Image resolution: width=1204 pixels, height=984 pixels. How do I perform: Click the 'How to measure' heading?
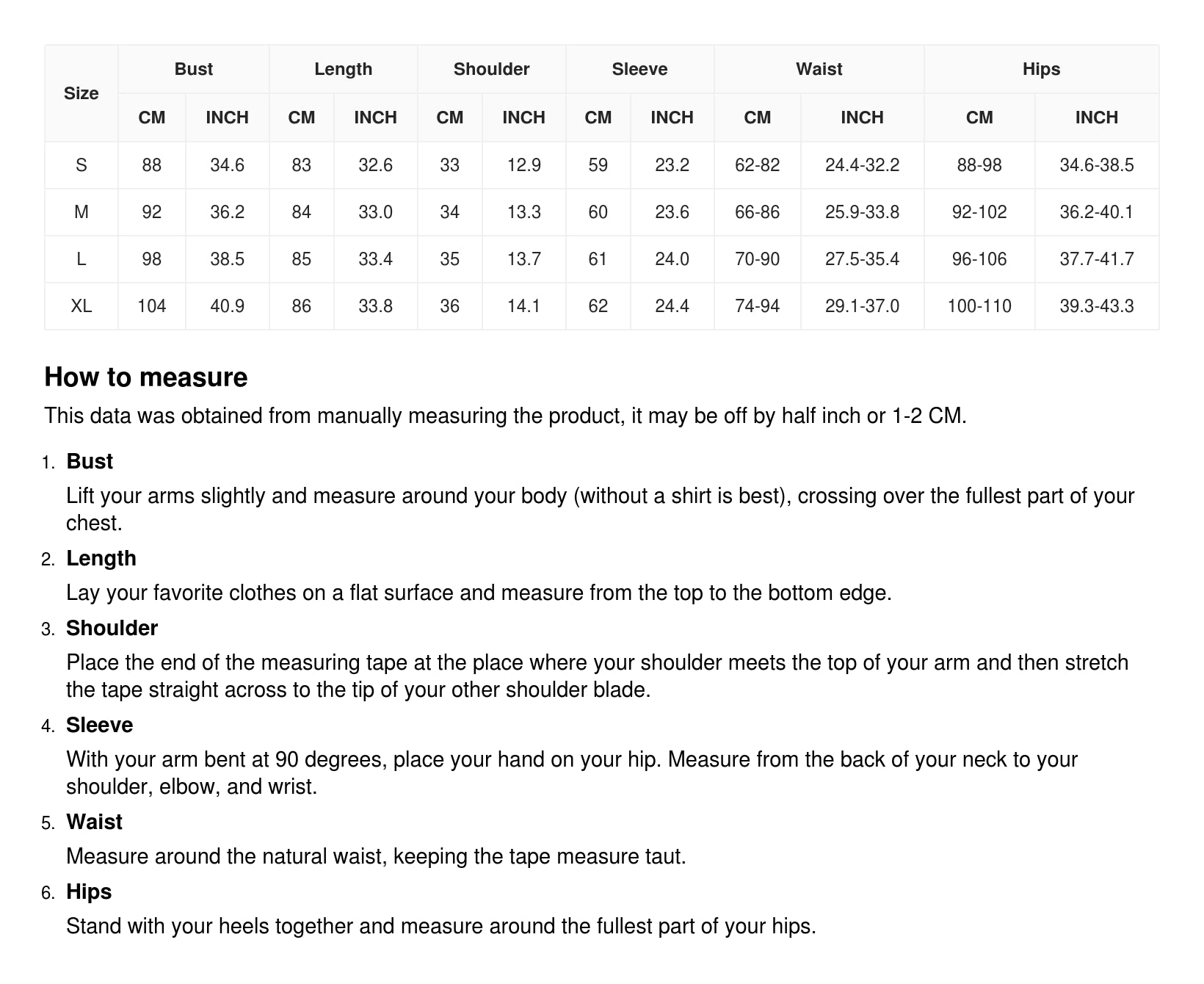[x=146, y=377]
